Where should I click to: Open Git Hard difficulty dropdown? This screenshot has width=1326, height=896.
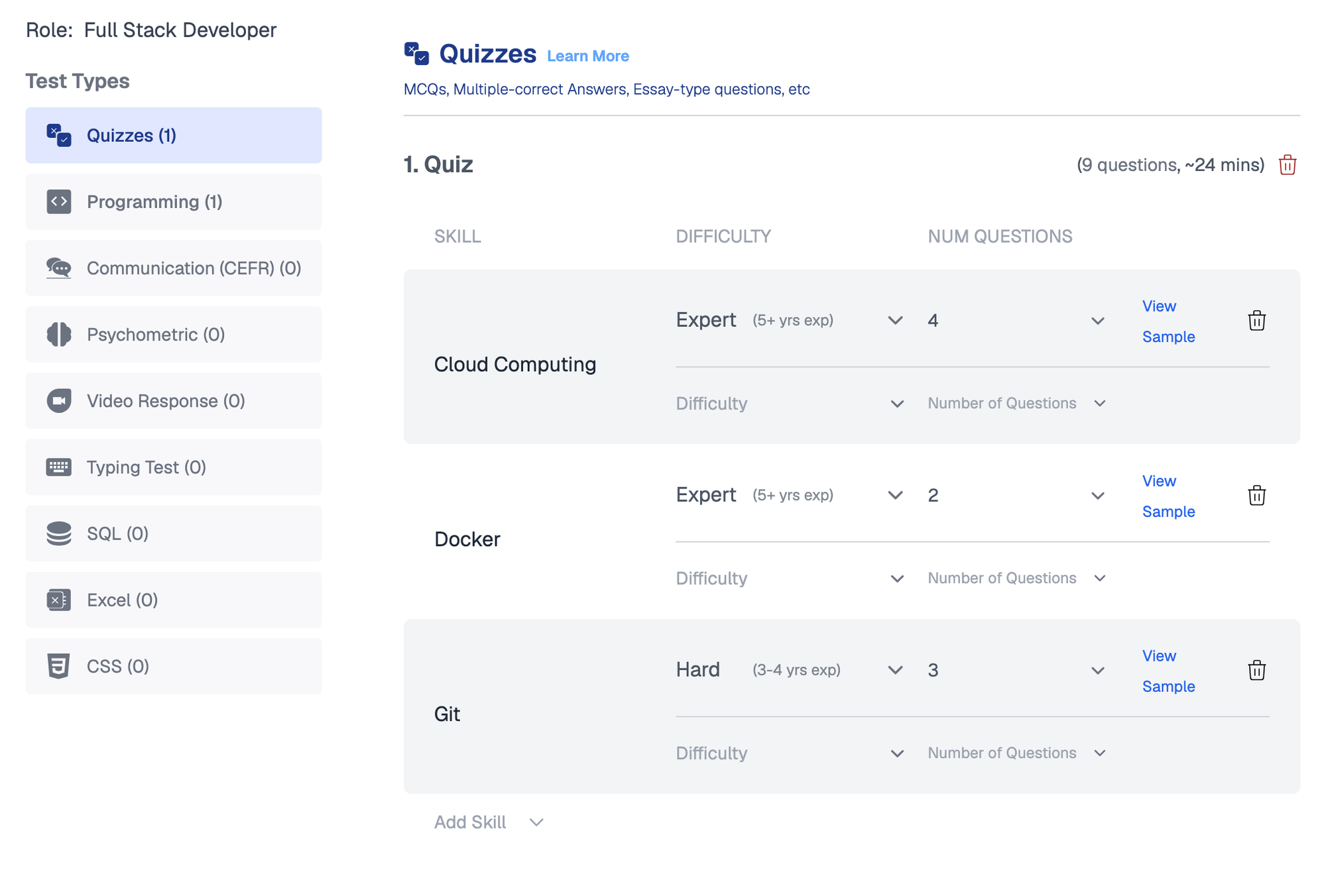click(790, 670)
